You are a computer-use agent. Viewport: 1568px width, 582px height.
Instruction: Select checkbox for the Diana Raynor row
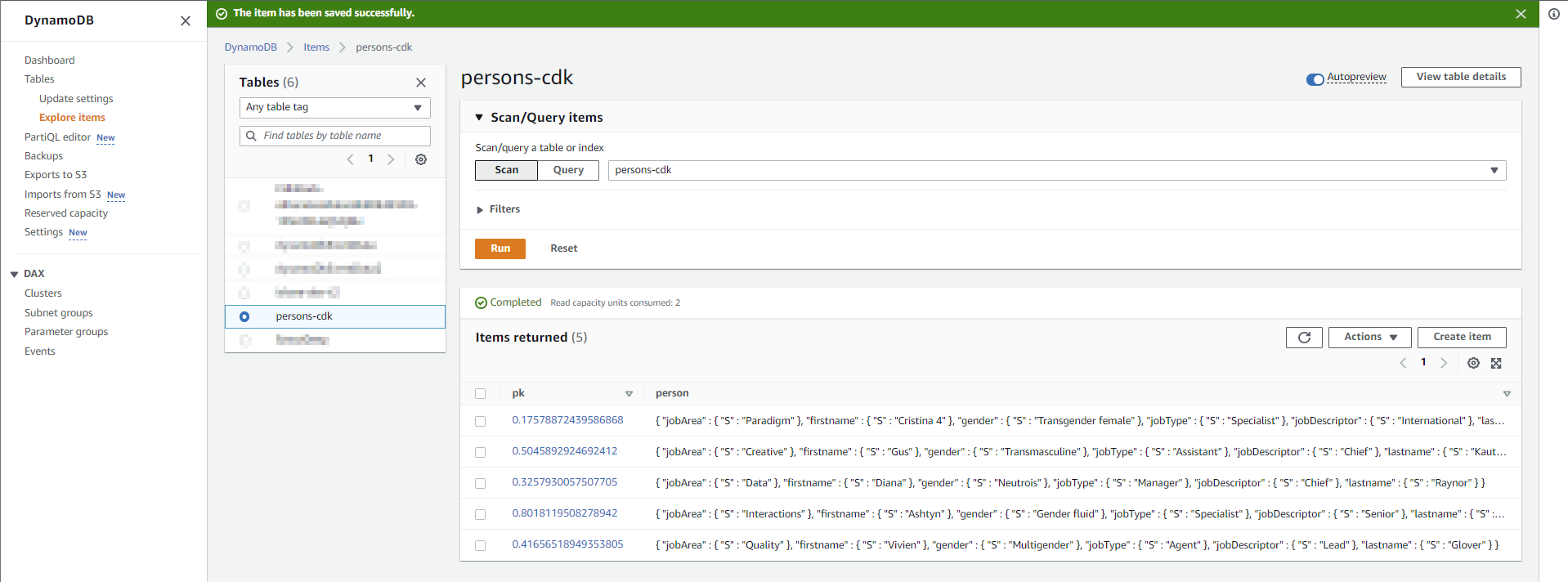[x=481, y=484]
